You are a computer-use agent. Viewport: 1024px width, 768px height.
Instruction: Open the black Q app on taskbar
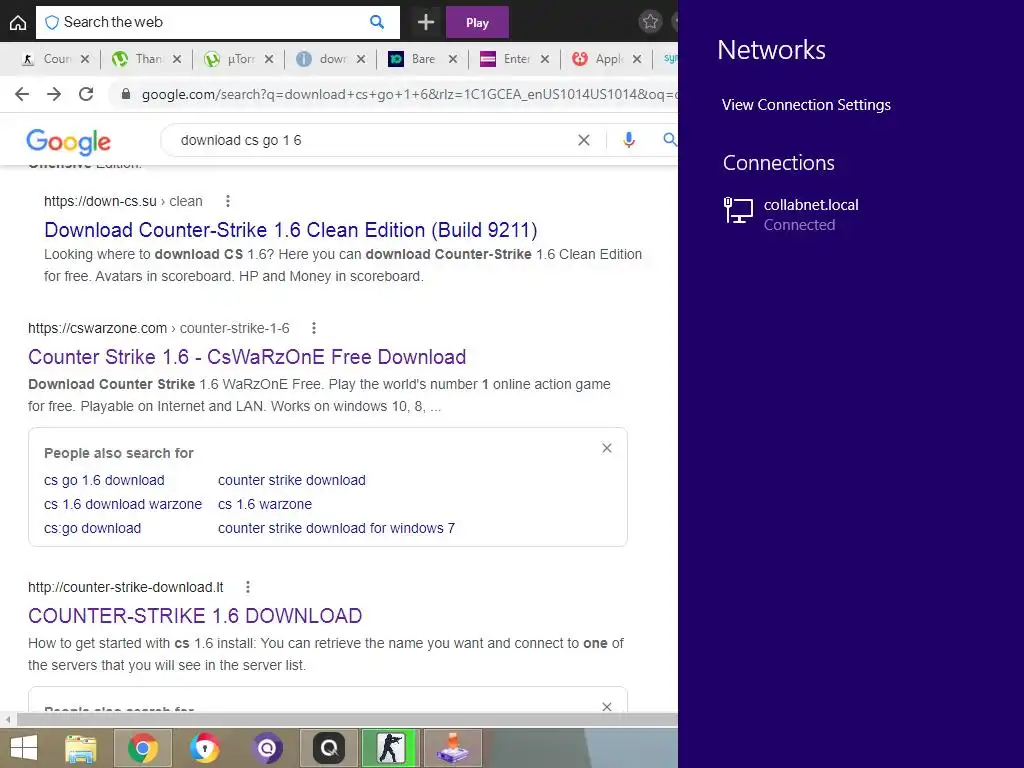click(328, 748)
